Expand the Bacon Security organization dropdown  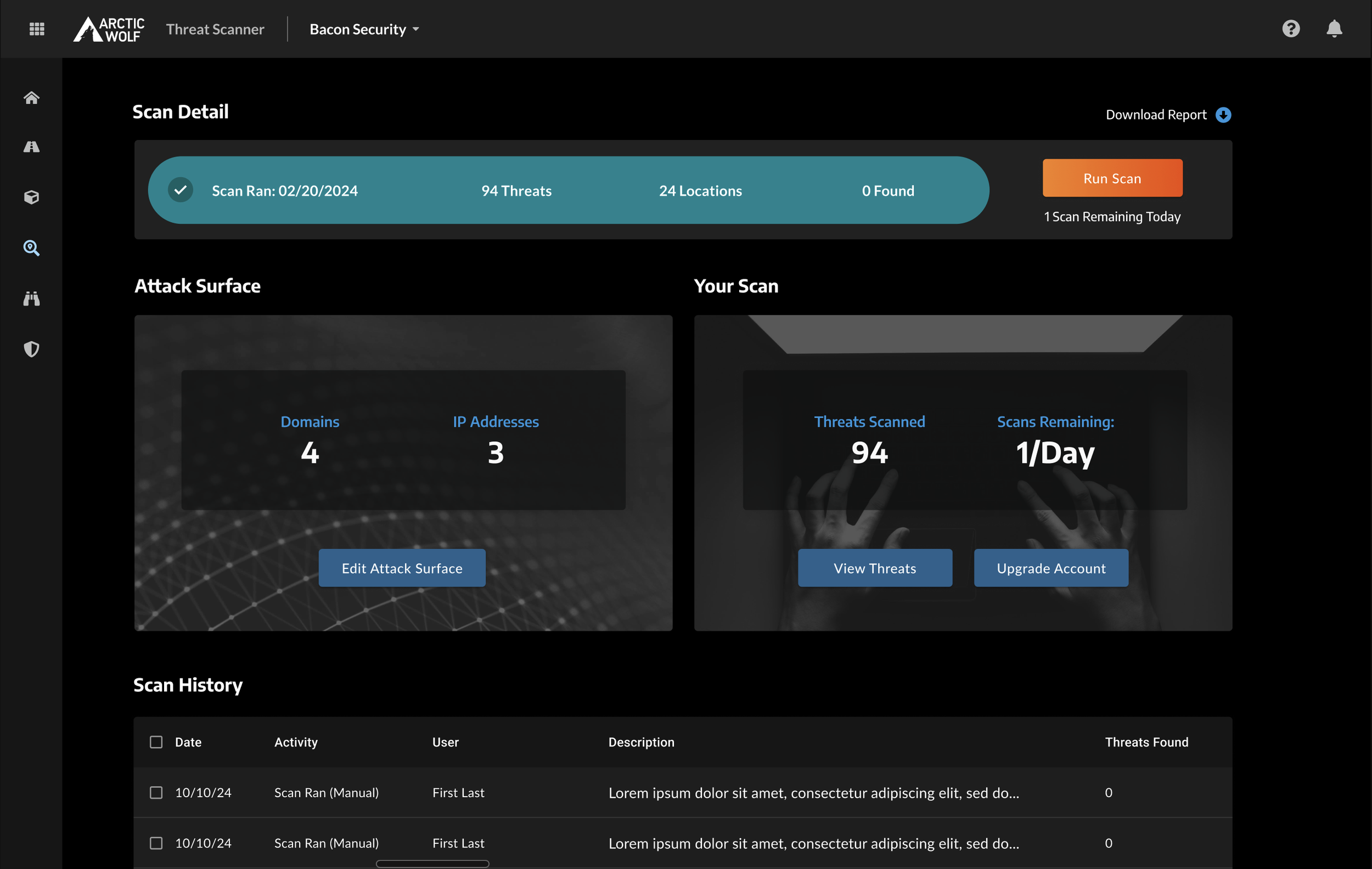click(x=364, y=29)
